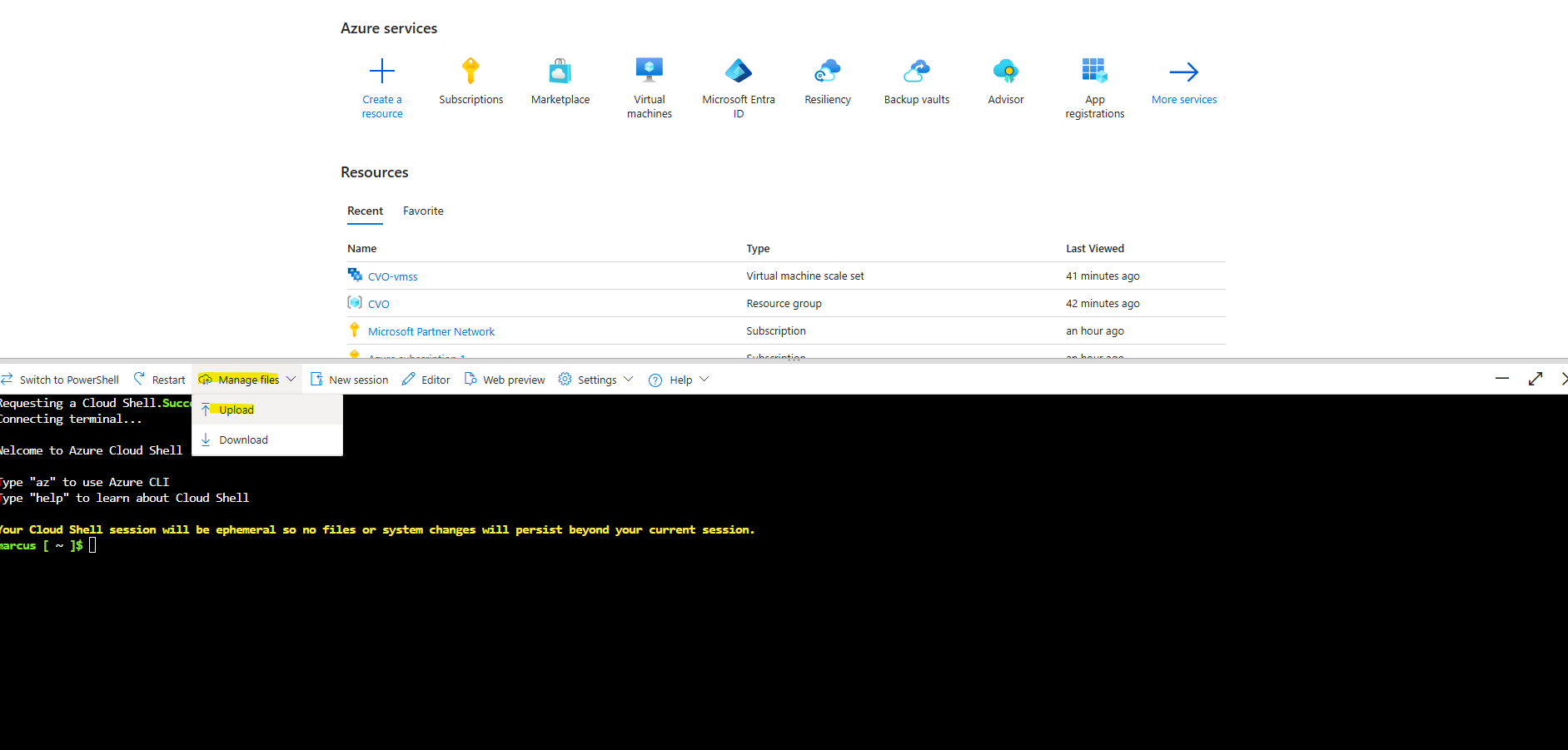This screenshot has height=750, width=1568.
Task: Open the App registrations grid icon
Action: tap(1094, 71)
